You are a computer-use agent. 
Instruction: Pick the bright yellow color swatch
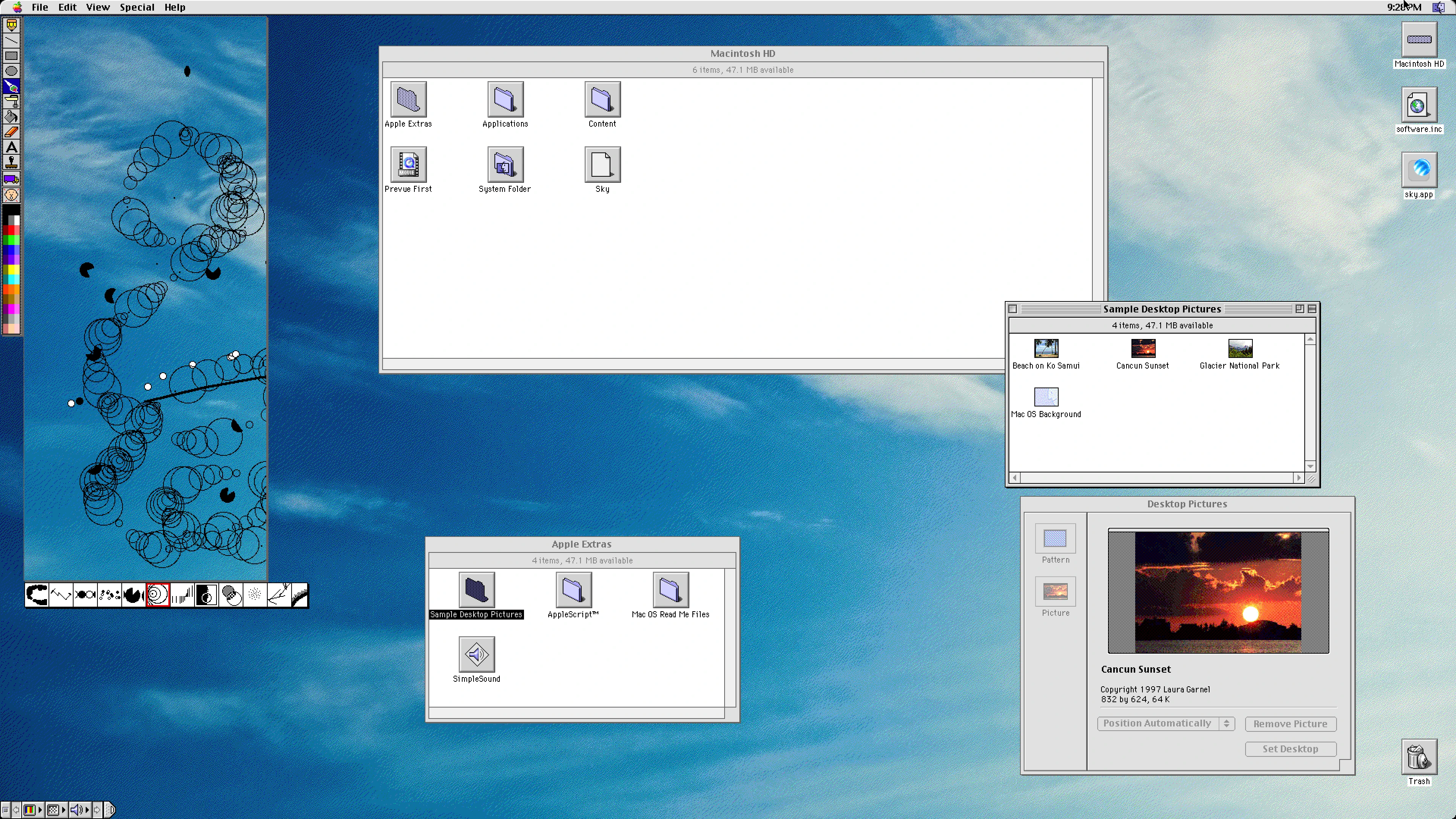pos(11,270)
